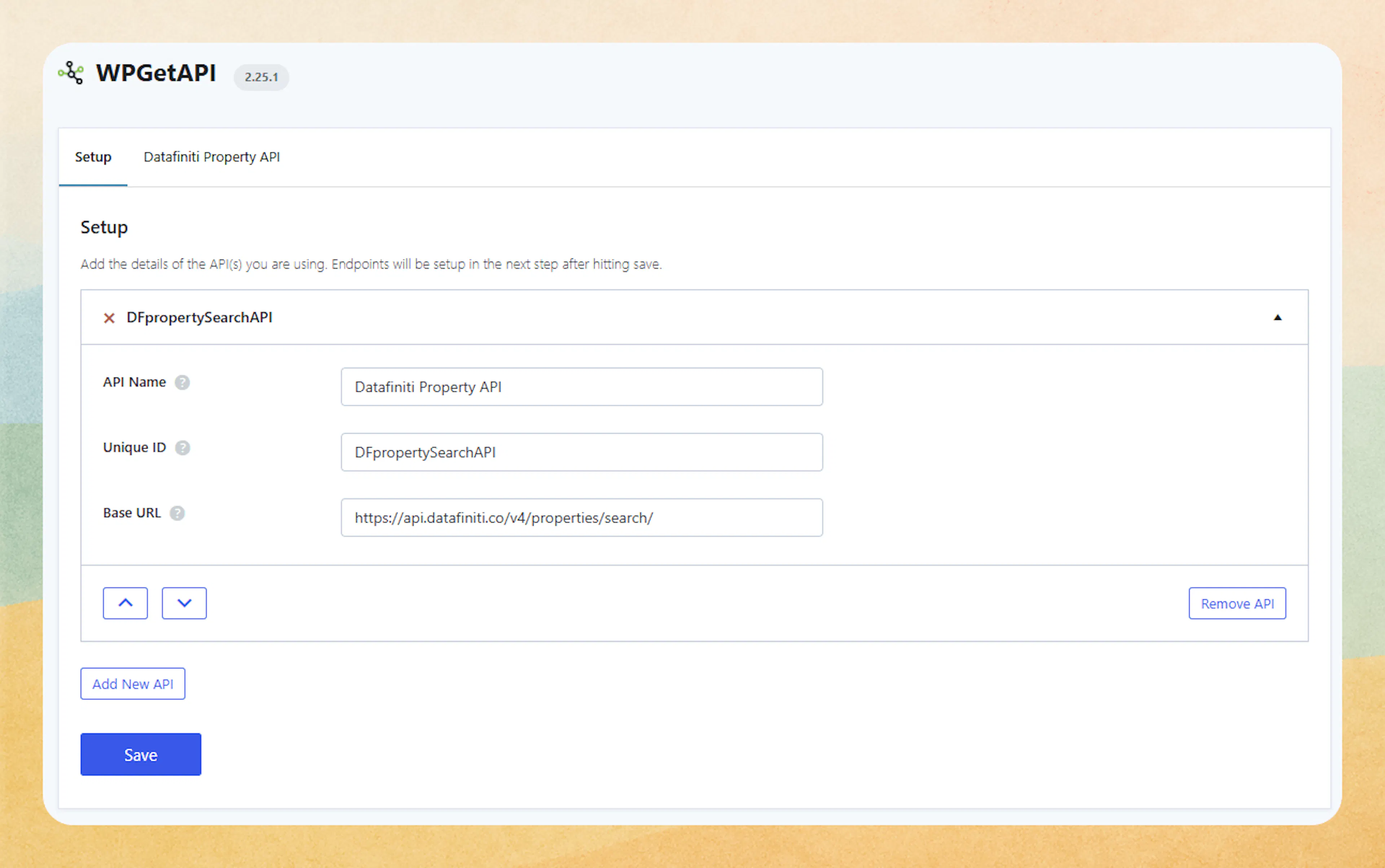The height and width of the screenshot is (868, 1385).
Task: Click the Save button
Action: pyautogui.click(x=141, y=754)
